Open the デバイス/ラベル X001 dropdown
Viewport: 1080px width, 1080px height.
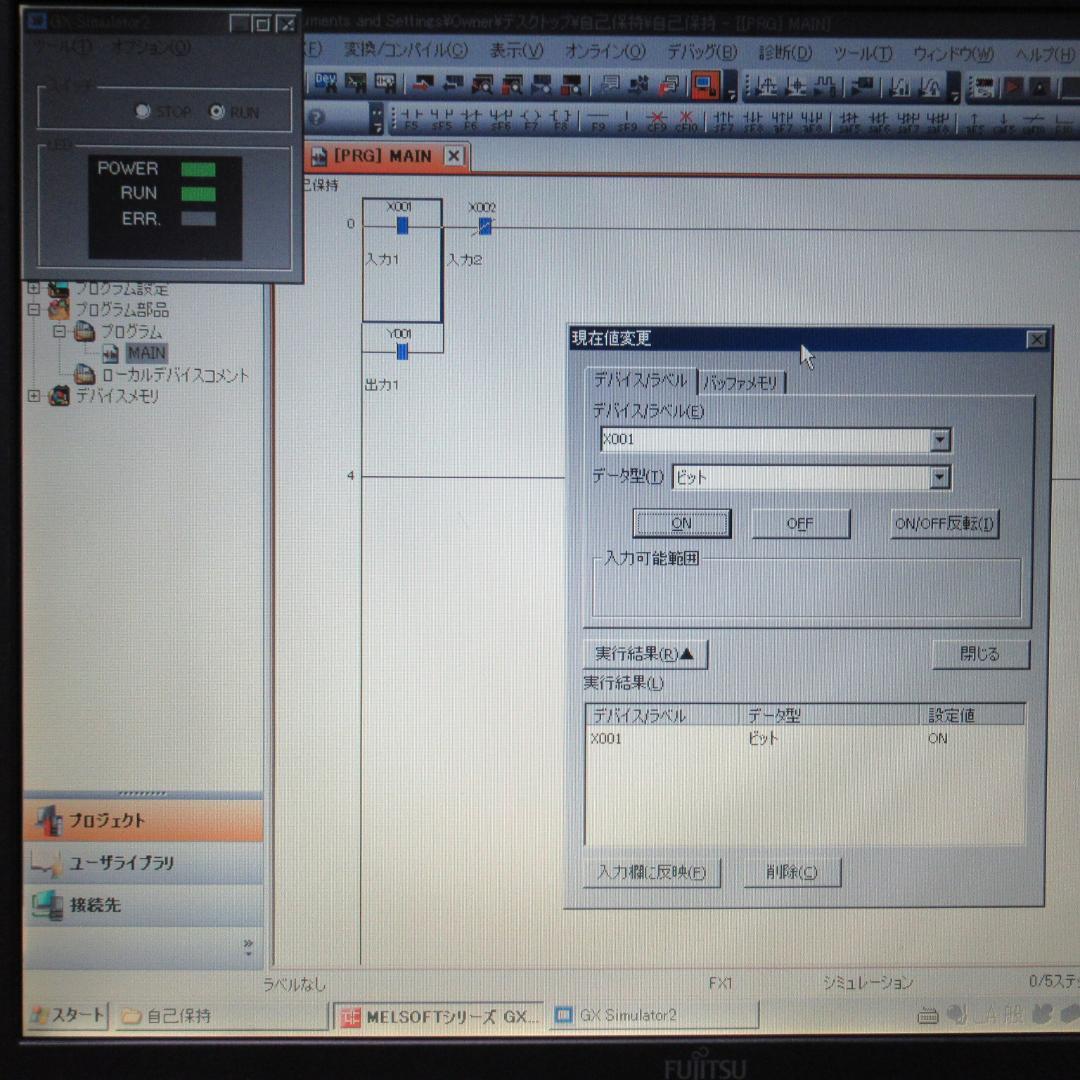(x=939, y=440)
